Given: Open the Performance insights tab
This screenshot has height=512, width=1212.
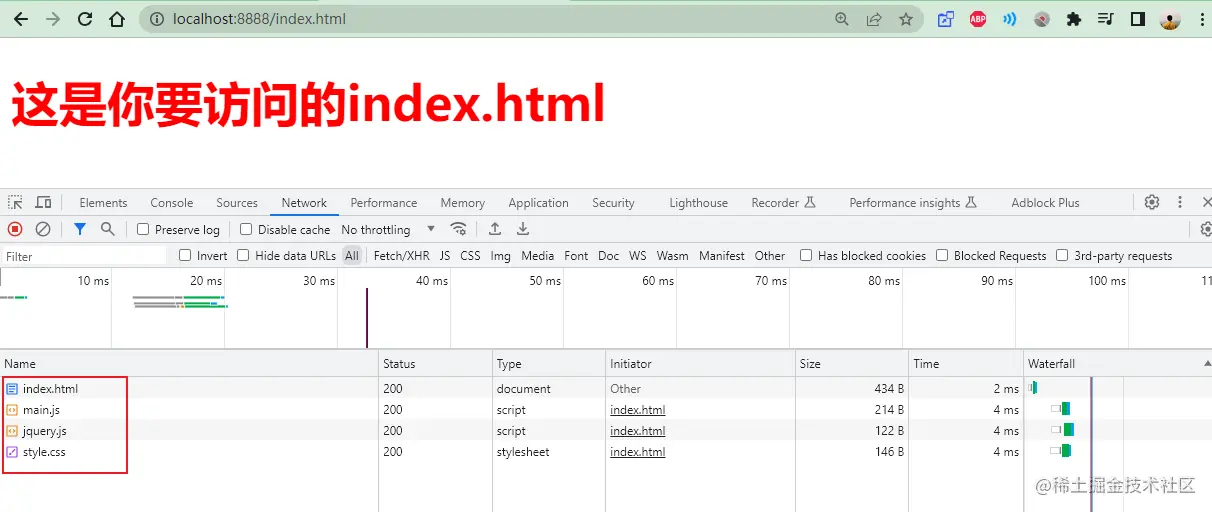Looking at the screenshot, I should click(x=912, y=202).
